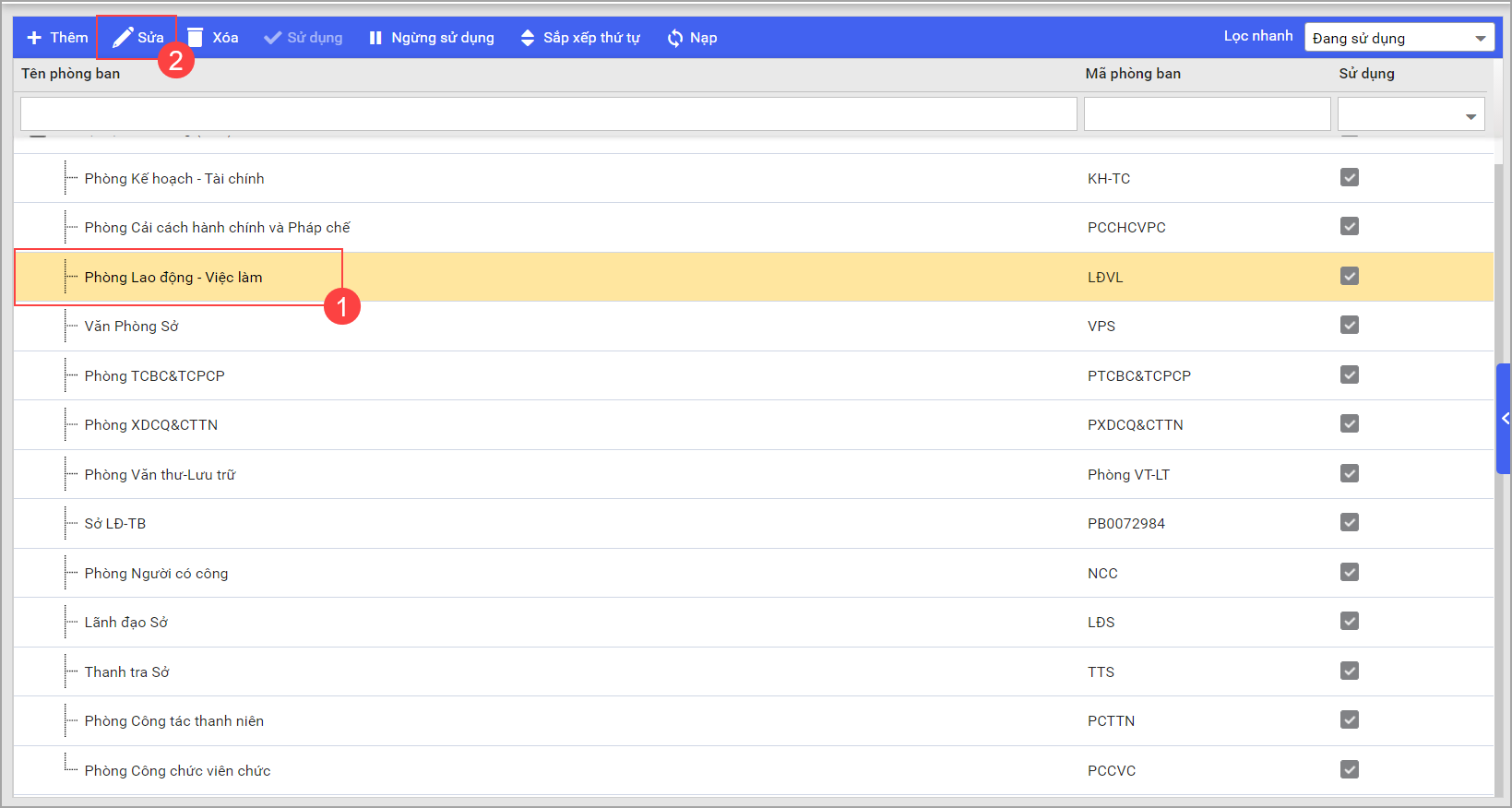Toggle checkbox for Văn Phòng Sở row
The image size is (1512, 808).
pos(1350,325)
